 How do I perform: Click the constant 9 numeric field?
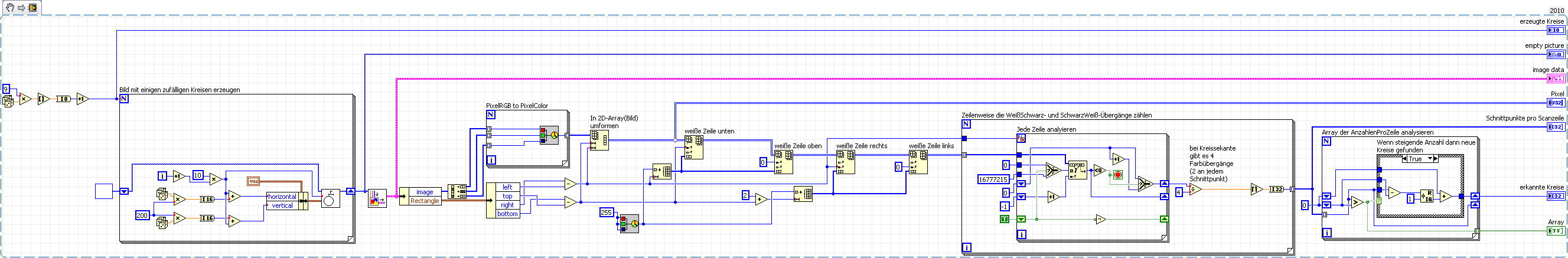6,89
